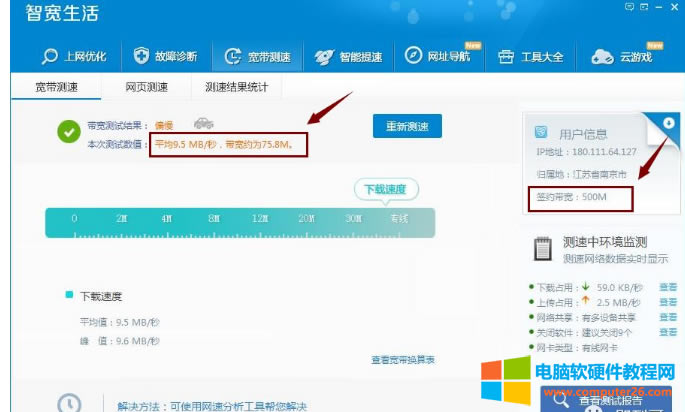Click 网卡类型 有线网卡 text
Viewport: 685px width, 412px height.
click(x=577, y=348)
